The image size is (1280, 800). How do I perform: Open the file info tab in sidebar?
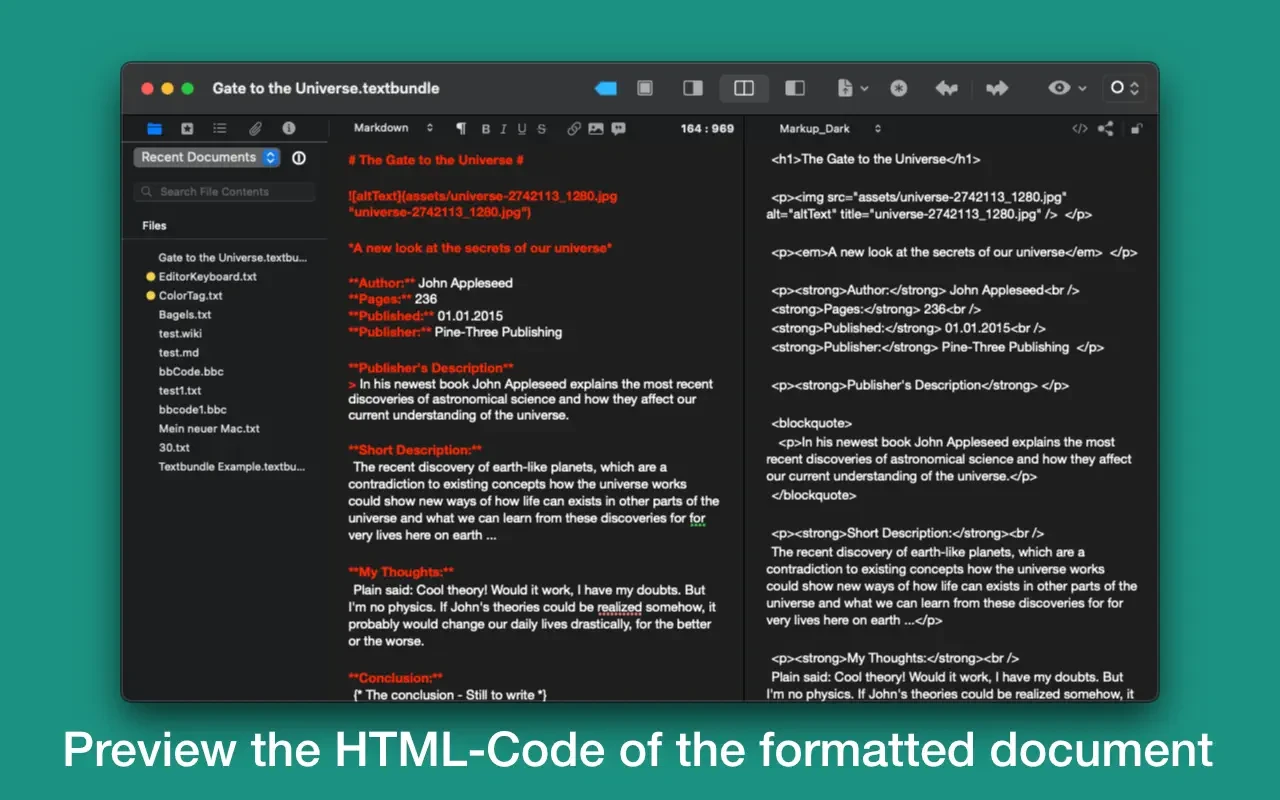pos(289,129)
